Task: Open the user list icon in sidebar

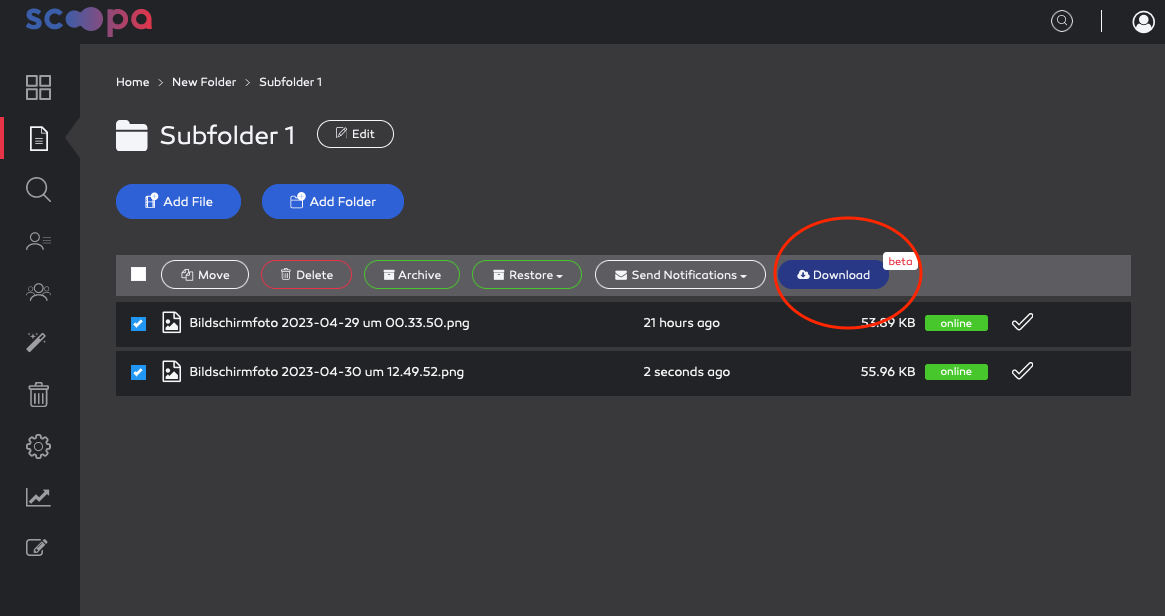Action: [39, 241]
